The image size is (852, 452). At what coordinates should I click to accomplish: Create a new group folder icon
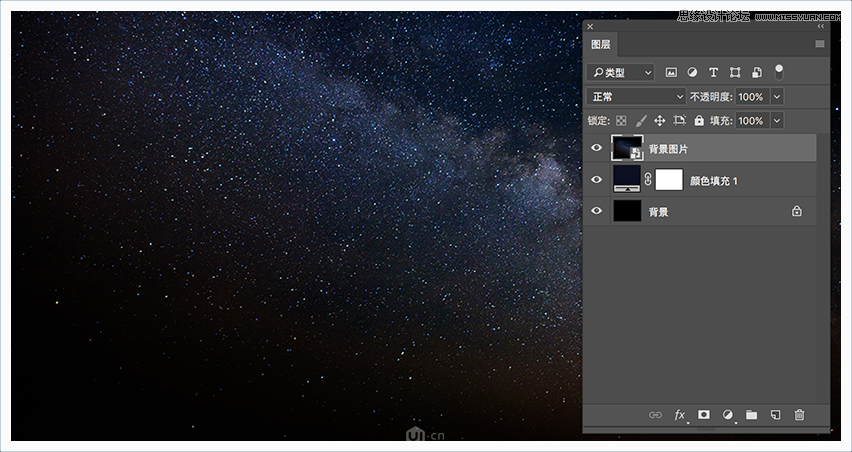(751, 415)
